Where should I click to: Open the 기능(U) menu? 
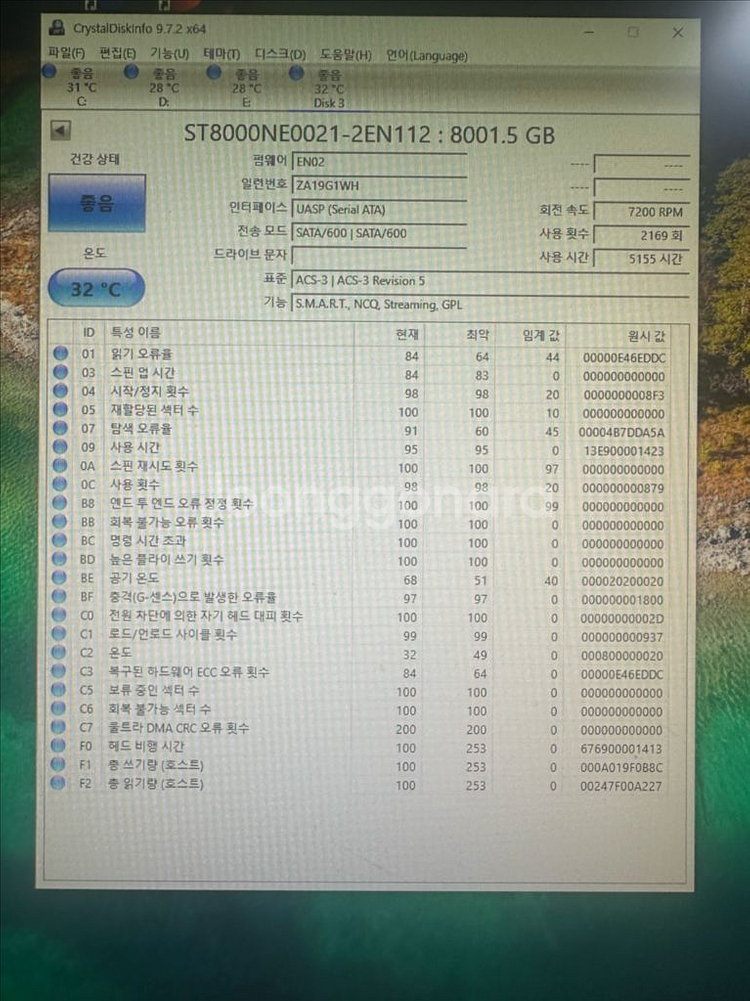coord(170,54)
